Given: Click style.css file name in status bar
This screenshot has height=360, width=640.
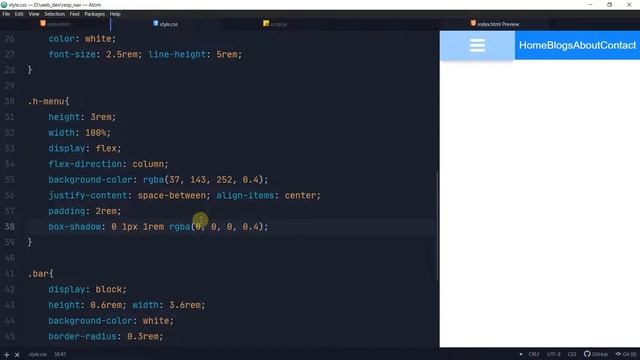Looking at the screenshot, I should [38, 354].
